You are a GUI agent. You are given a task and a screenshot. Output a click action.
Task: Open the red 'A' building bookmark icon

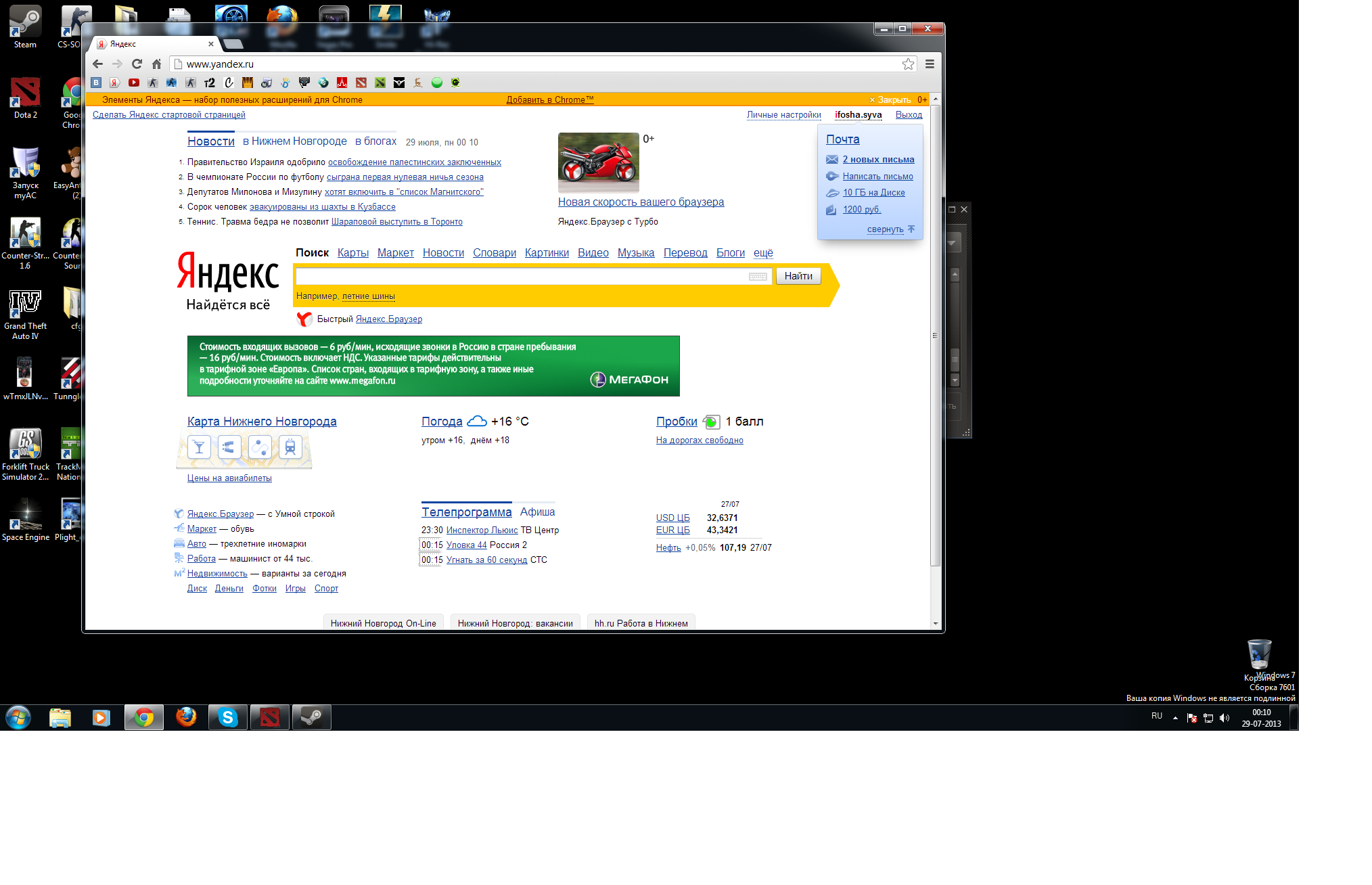[x=342, y=83]
